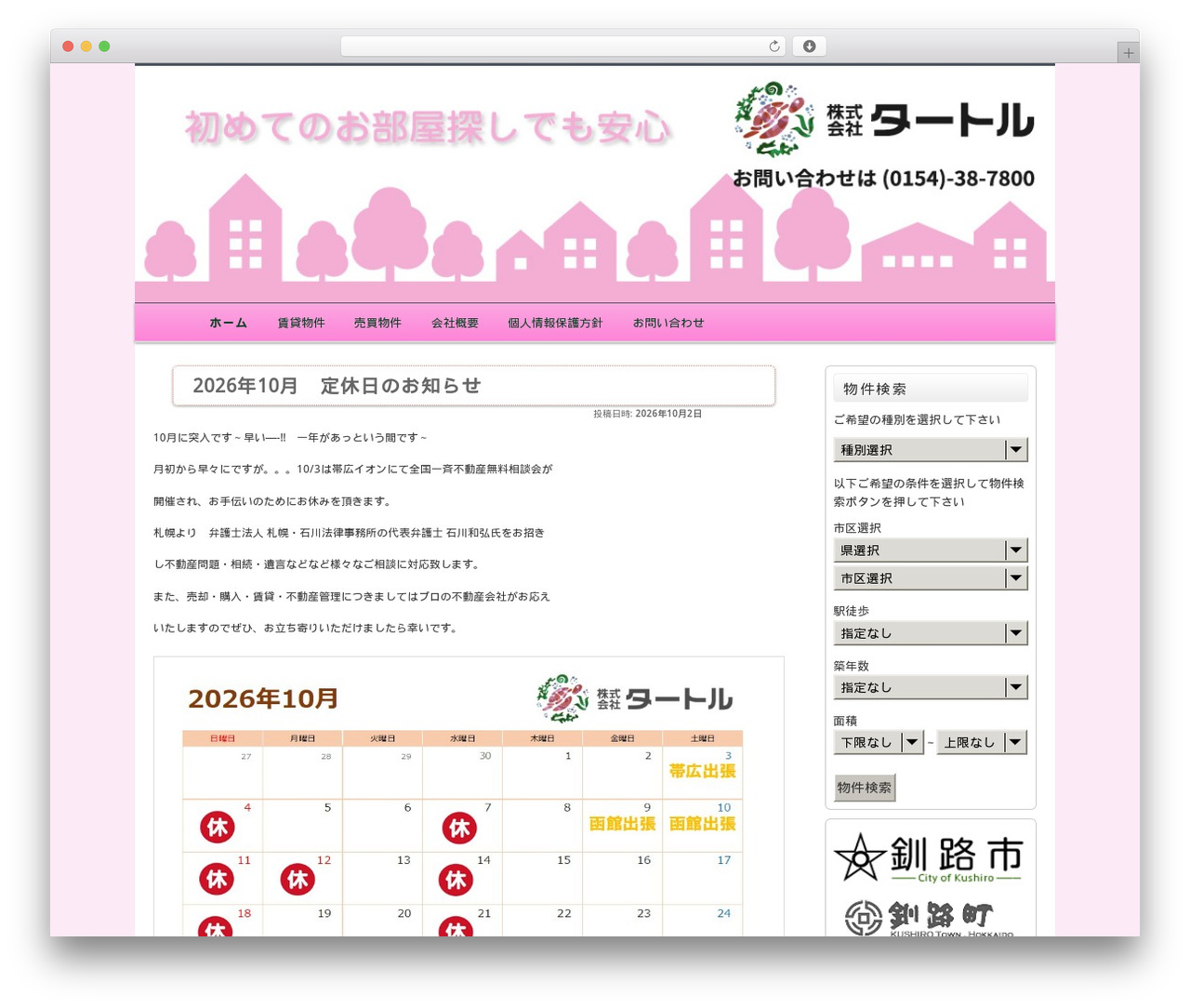Click the 休 mark on October 12
This screenshot has width=1190, height=1008.
[x=297, y=879]
